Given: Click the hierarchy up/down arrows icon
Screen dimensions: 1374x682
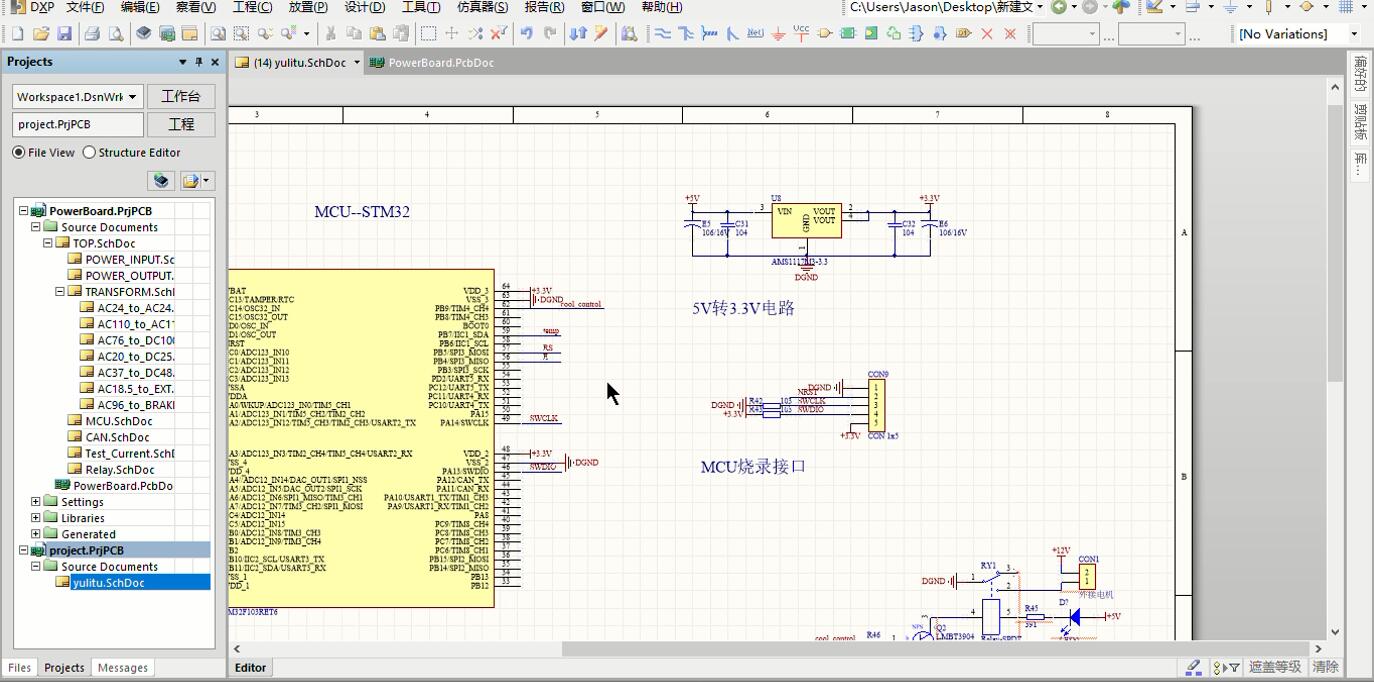Looking at the screenshot, I should (578, 34).
